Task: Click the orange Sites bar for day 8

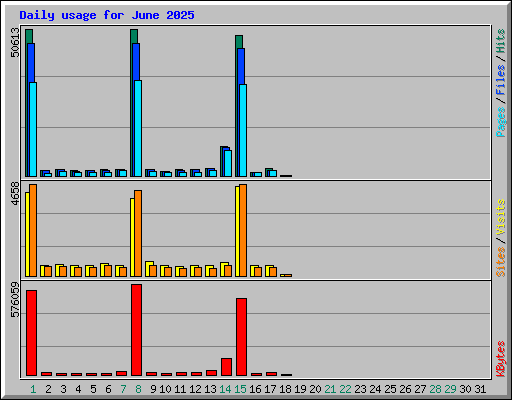Action: click(x=138, y=233)
